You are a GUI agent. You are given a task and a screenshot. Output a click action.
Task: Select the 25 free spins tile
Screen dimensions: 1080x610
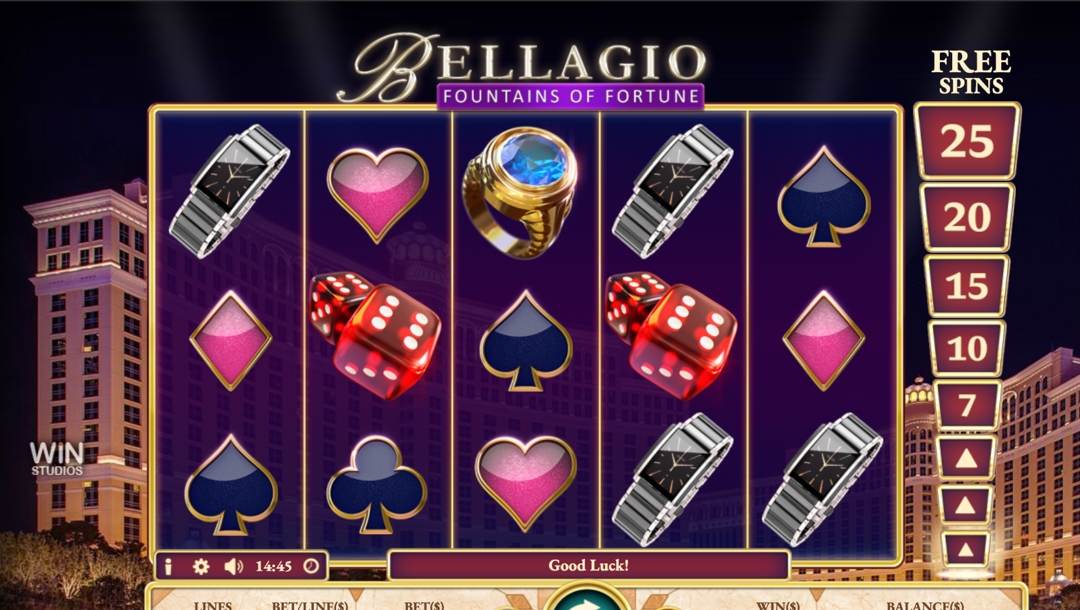click(x=967, y=141)
